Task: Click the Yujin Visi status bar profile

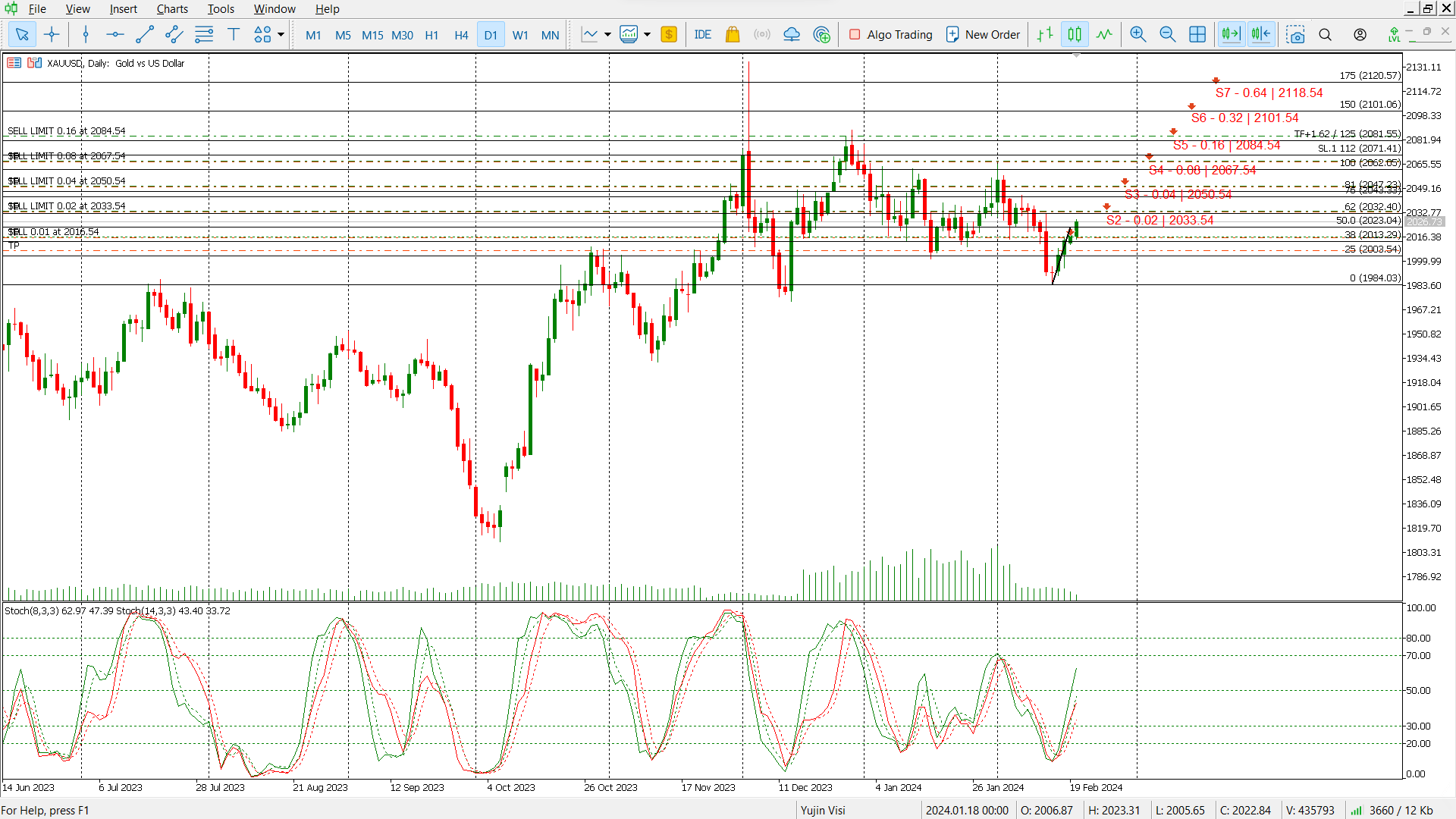Action: (x=823, y=810)
